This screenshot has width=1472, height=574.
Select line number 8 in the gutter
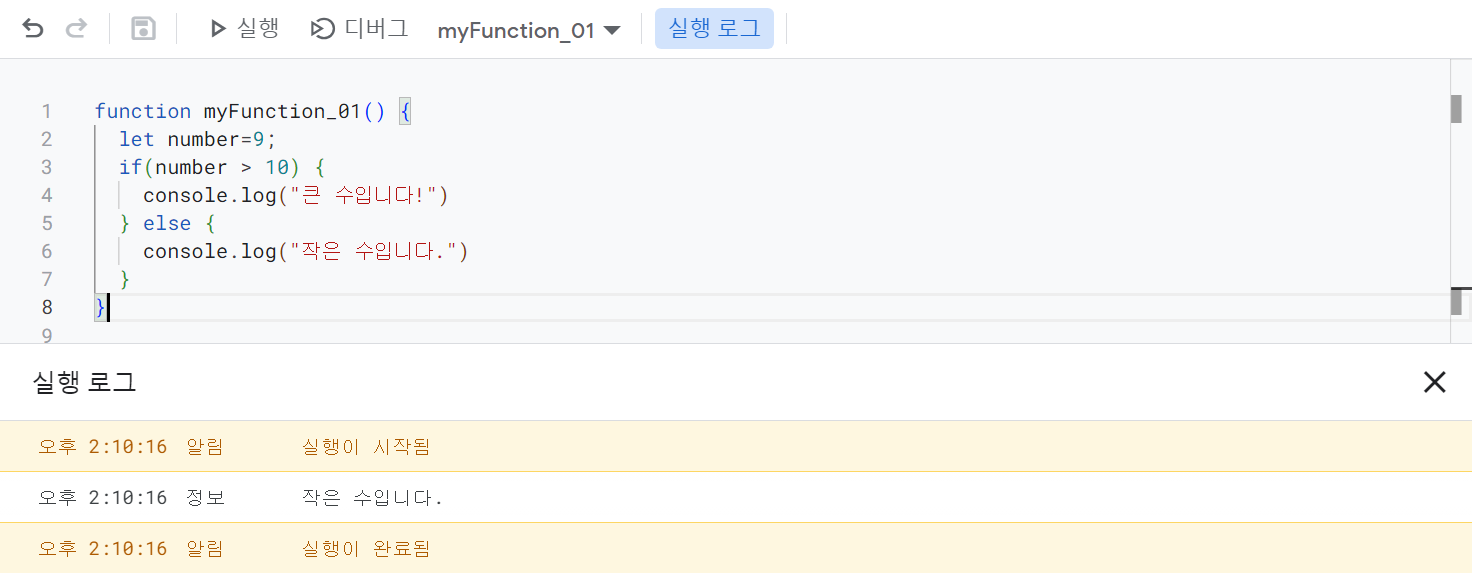(x=46, y=307)
